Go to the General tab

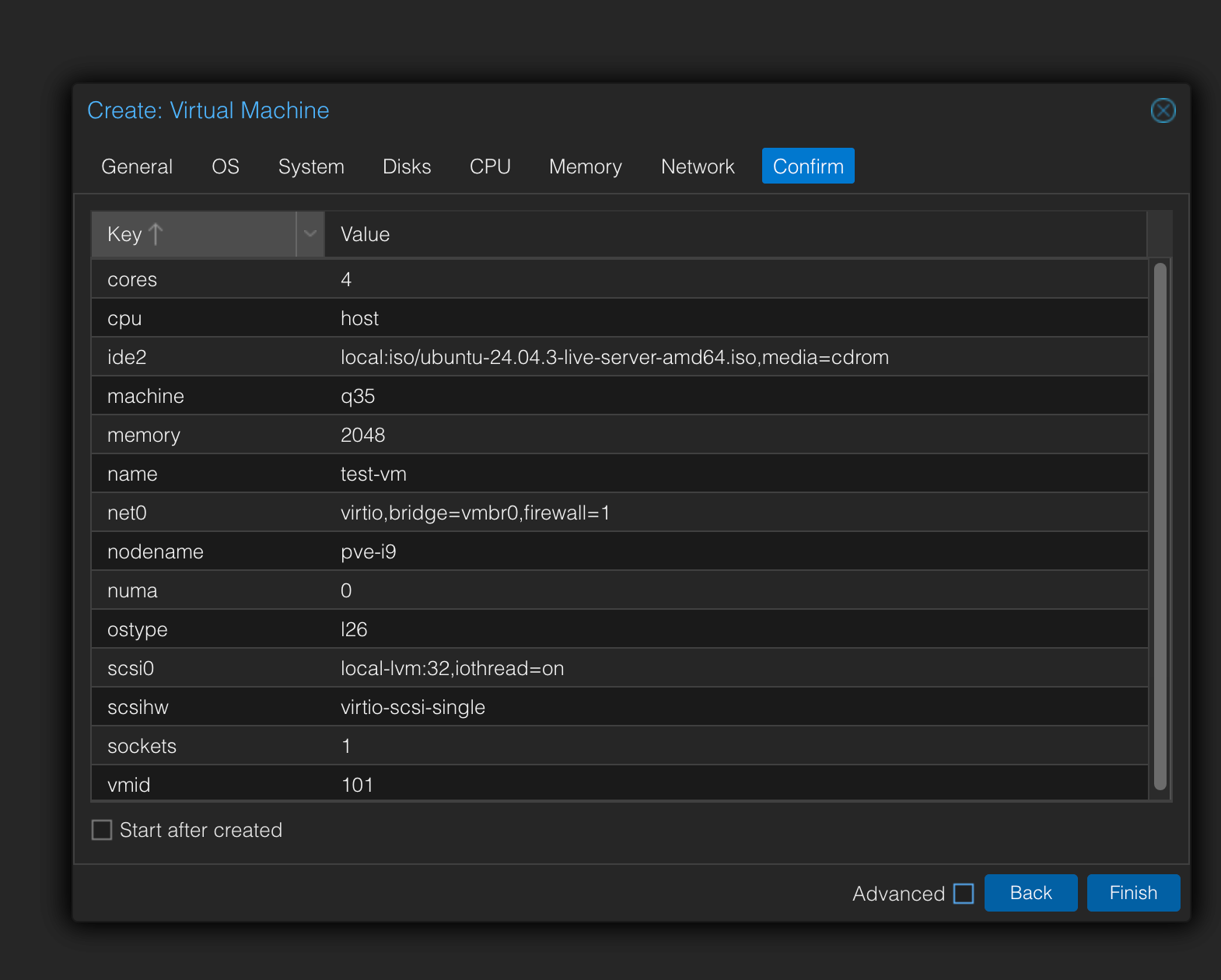[137, 166]
